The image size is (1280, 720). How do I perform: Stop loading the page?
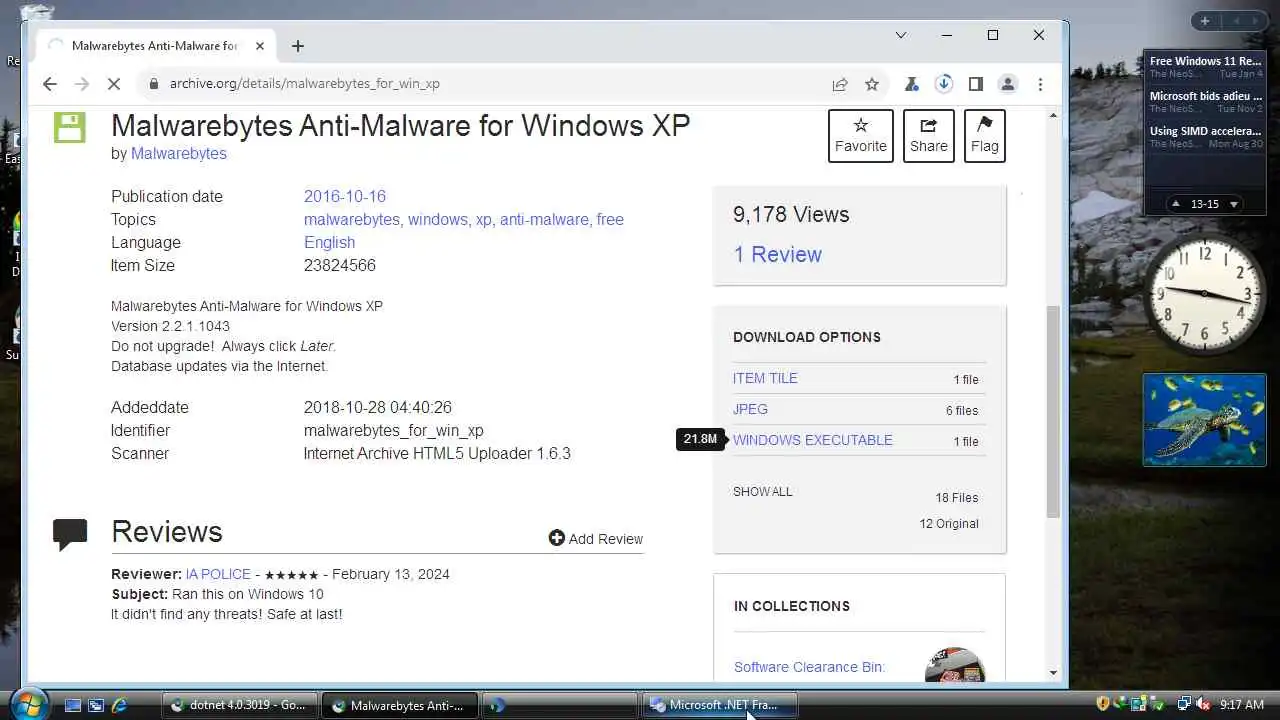(x=114, y=84)
